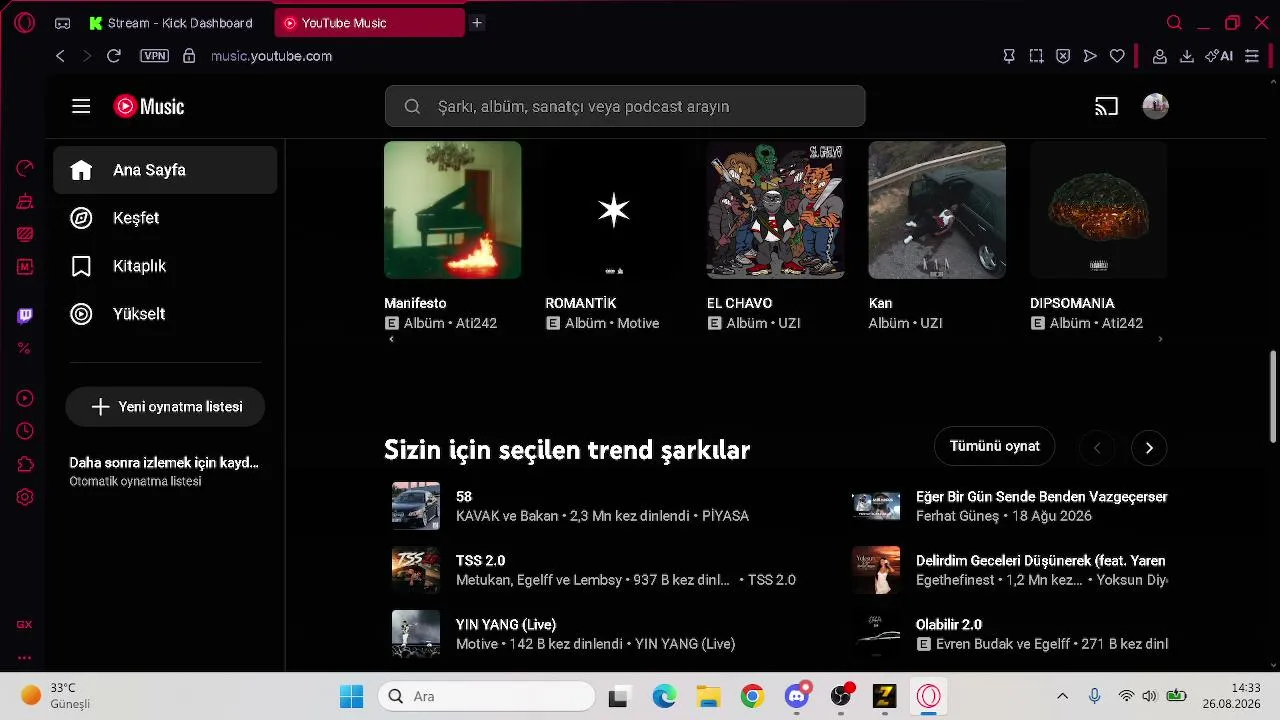Click the send-to-flow arrow icon

[1090, 56]
